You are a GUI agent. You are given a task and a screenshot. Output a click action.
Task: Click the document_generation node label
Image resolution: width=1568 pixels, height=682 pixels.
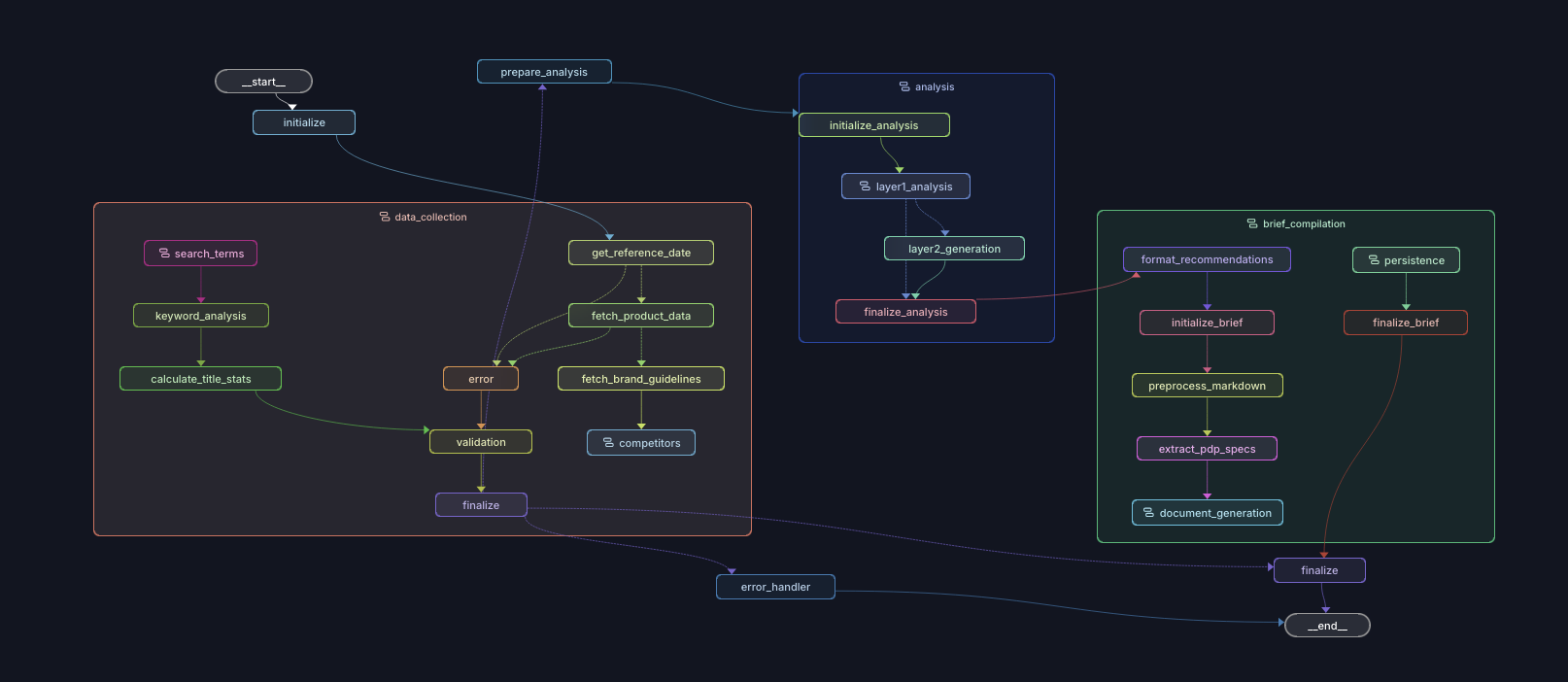point(1215,513)
